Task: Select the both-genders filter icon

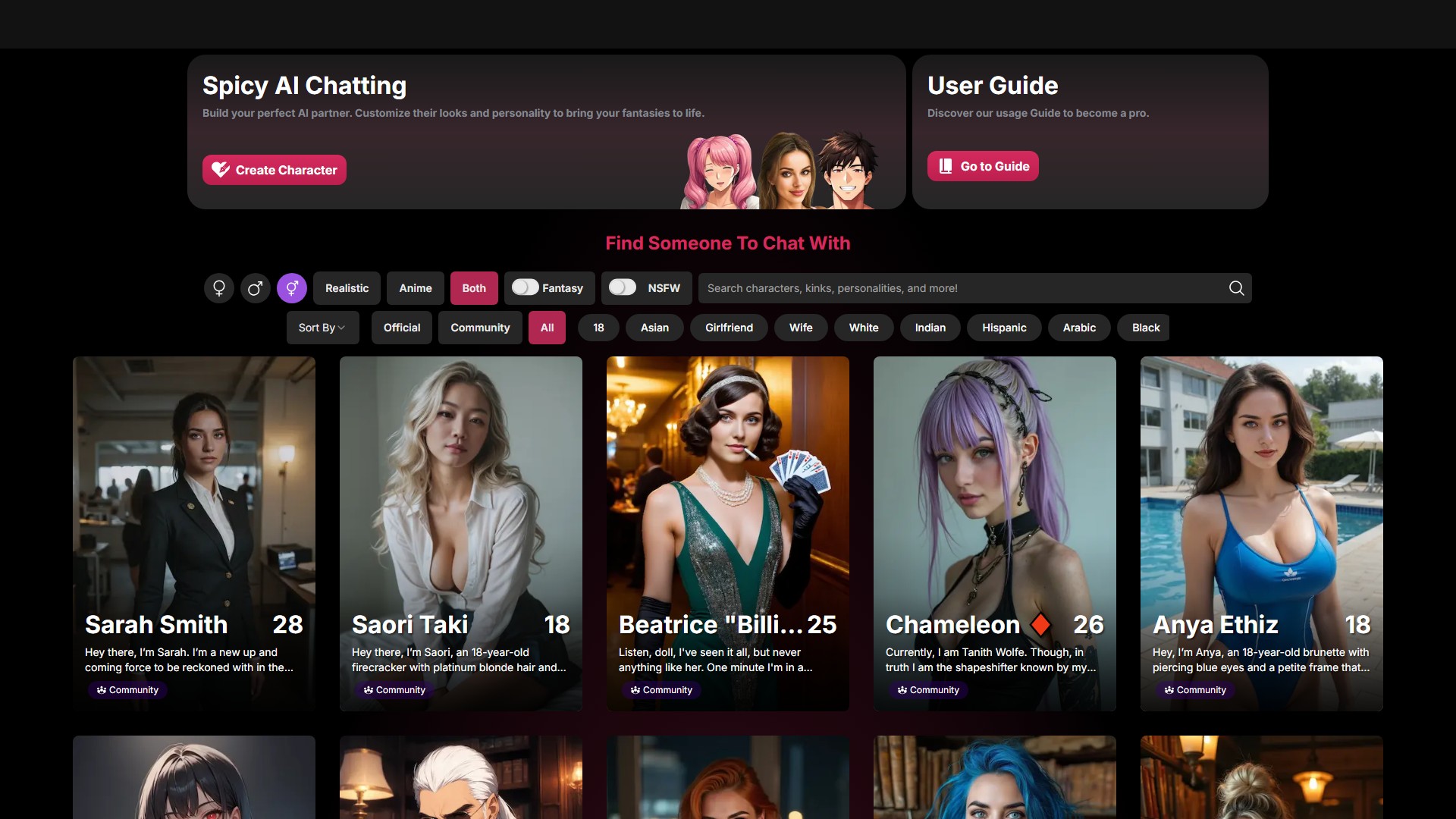Action: tap(292, 288)
